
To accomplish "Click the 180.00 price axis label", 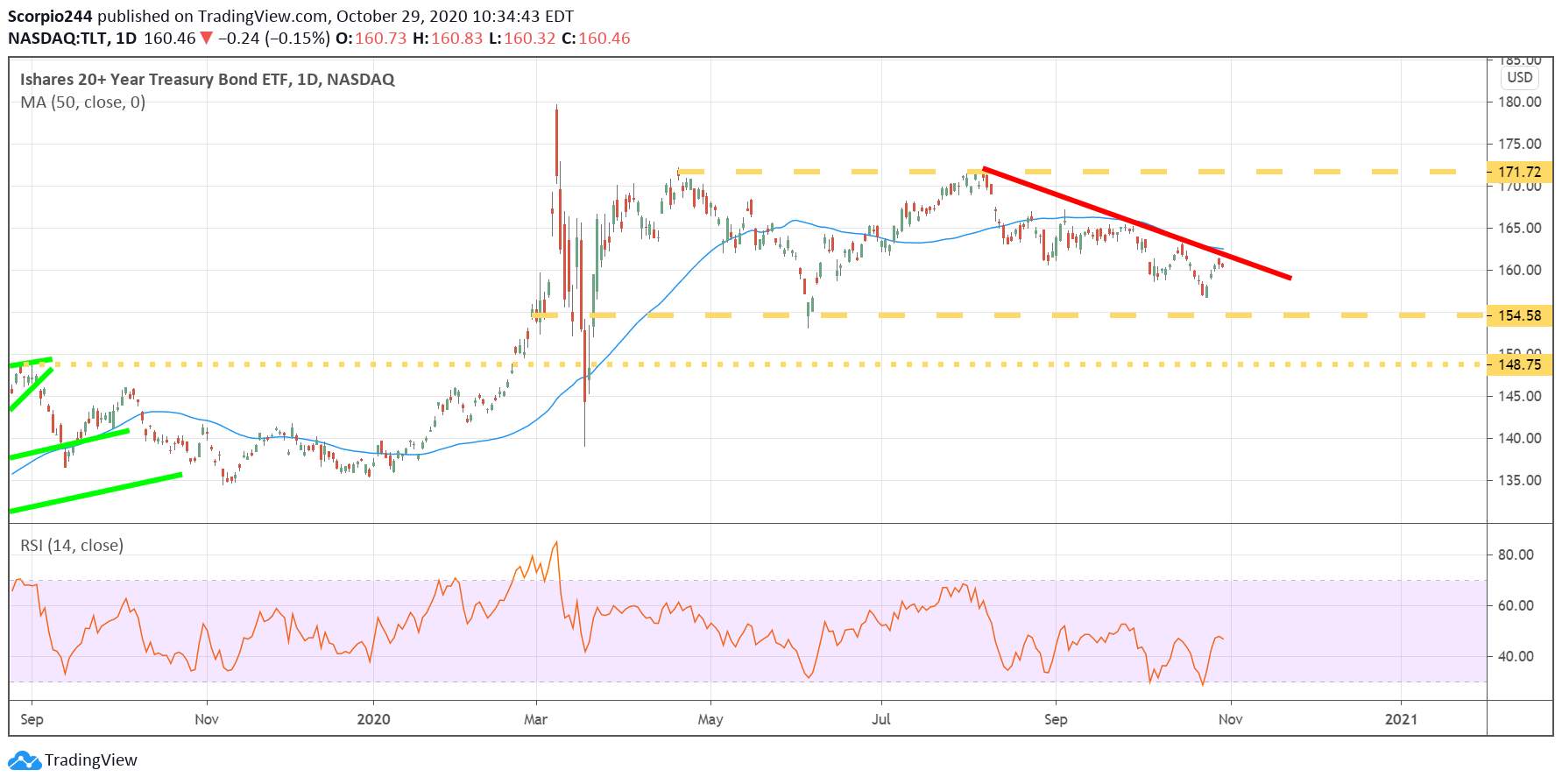I will (1520, 102).
